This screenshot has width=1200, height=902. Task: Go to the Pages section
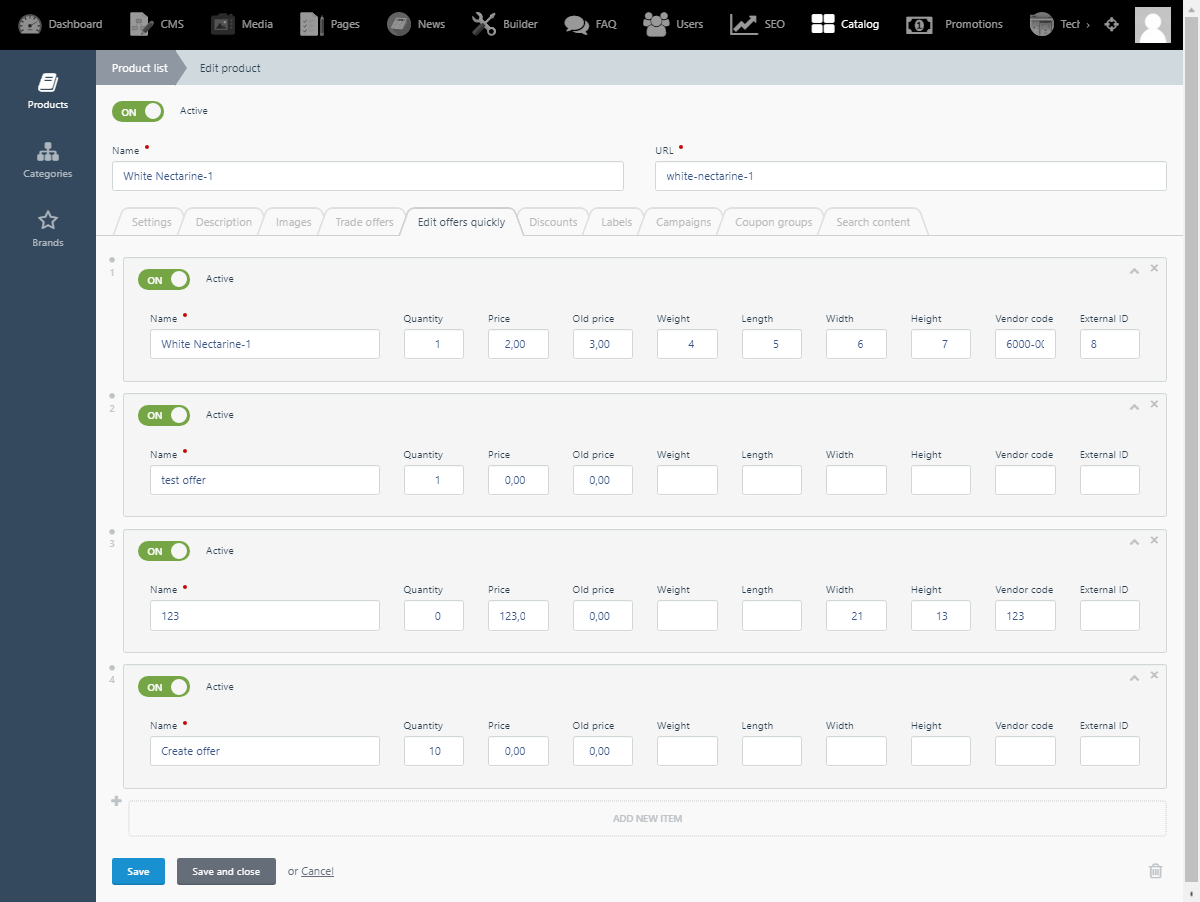330,24
